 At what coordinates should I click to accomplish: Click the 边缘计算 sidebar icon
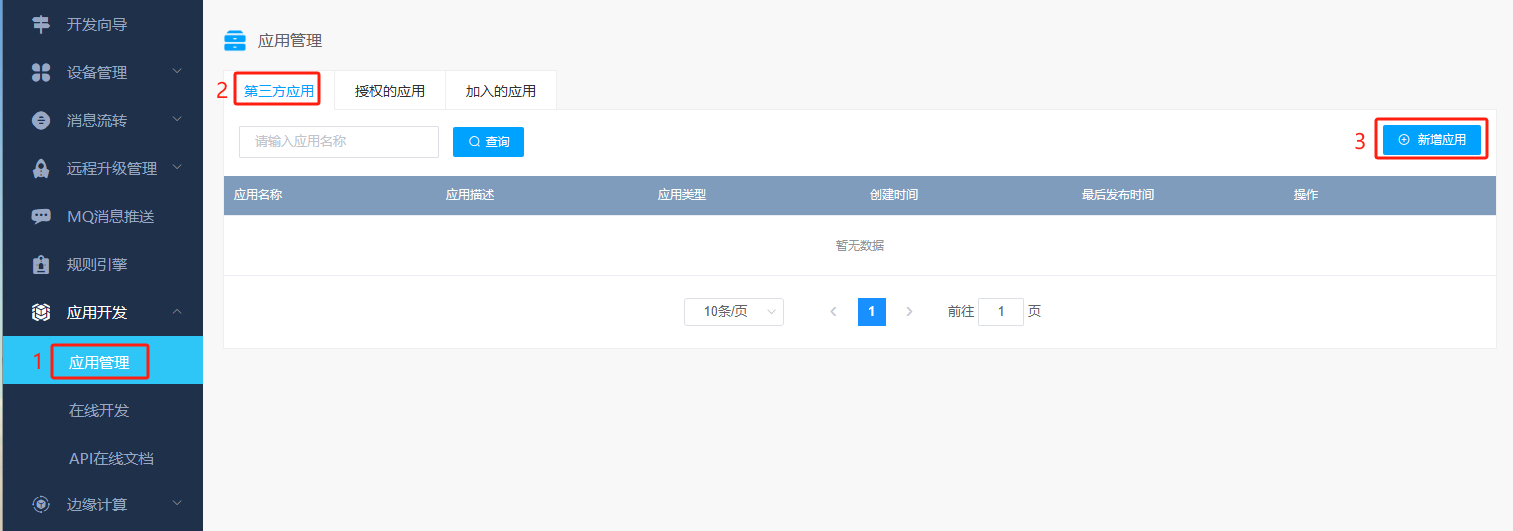point(41,504)
